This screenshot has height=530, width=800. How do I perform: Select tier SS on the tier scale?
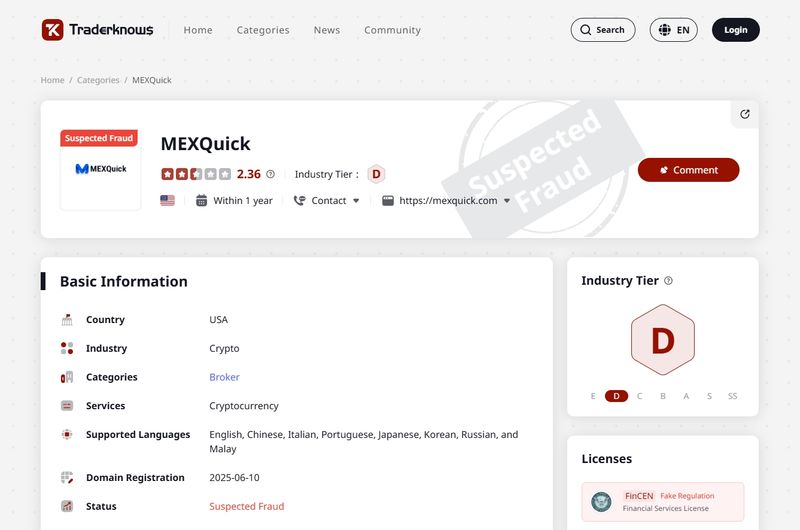coord(733,396)
